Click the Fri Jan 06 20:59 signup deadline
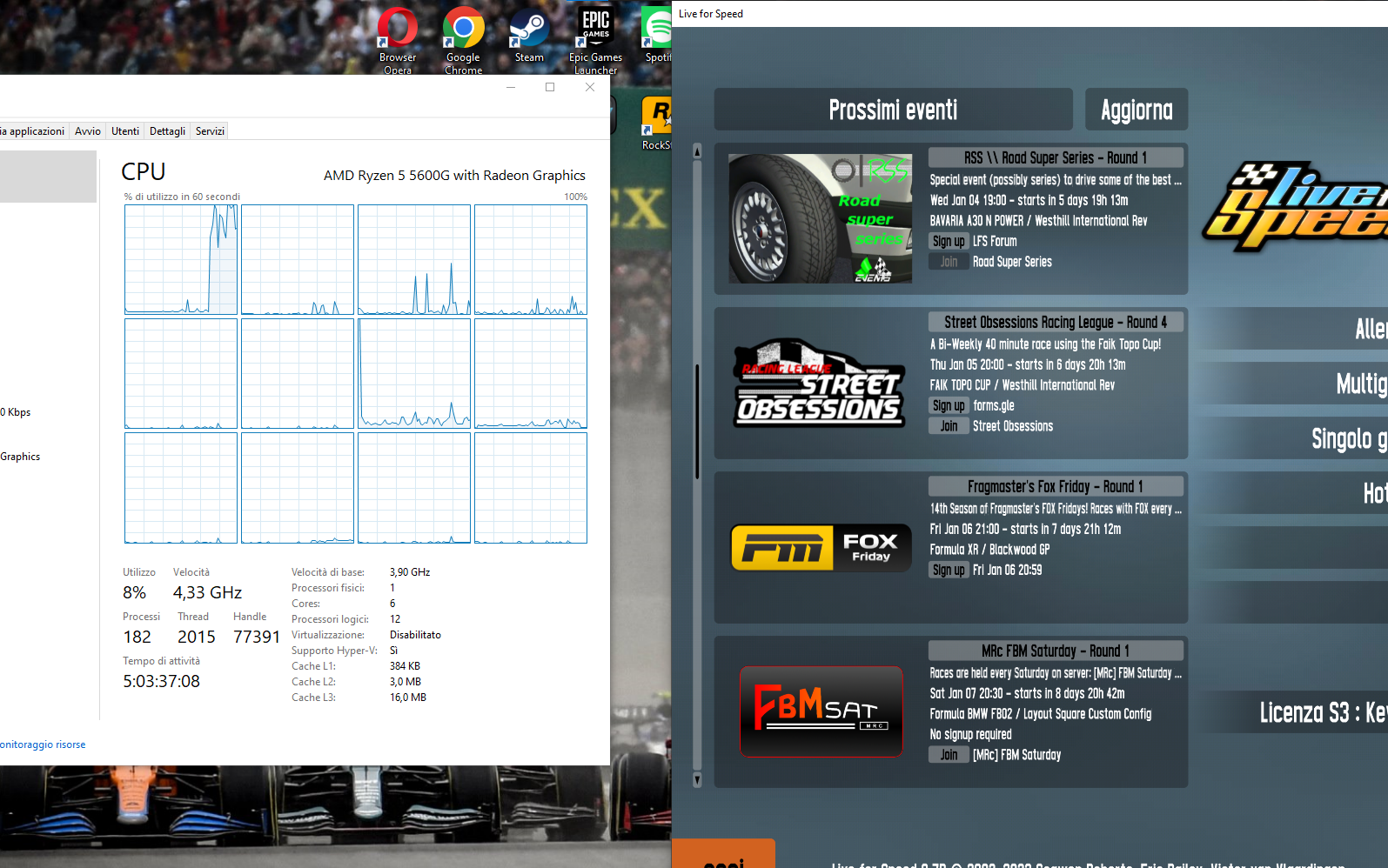Viewport: 1388px width, 868px height. click(1007, 570)
